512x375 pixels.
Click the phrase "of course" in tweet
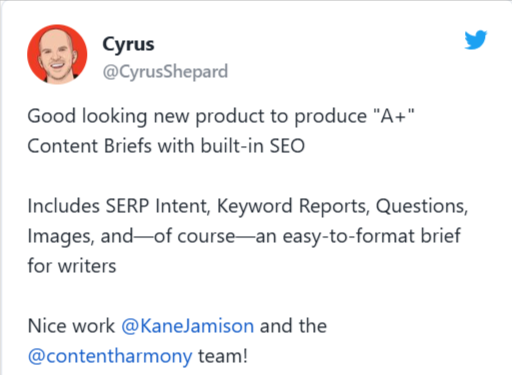click(x=194, y=236)
